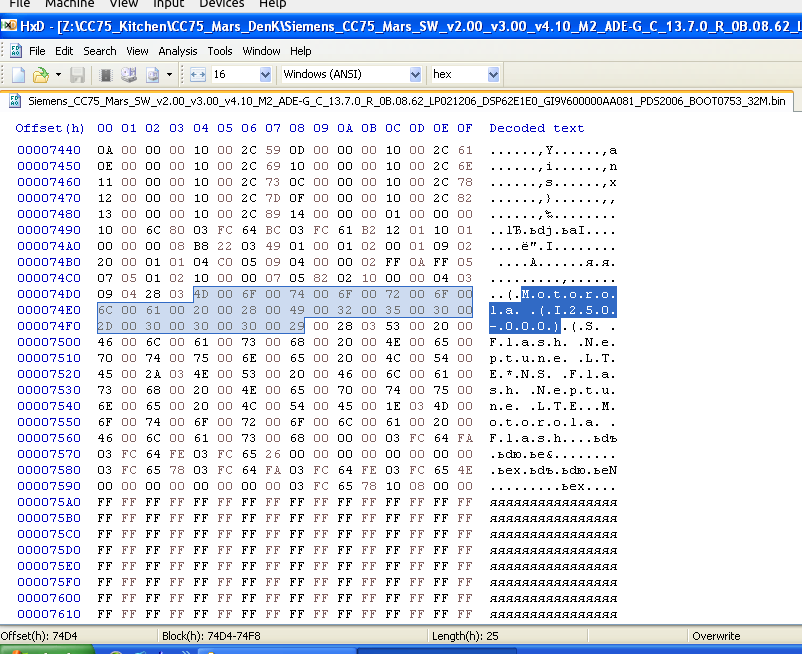Open the Windows (ANSI) charset dropdown

coord(415,75)
